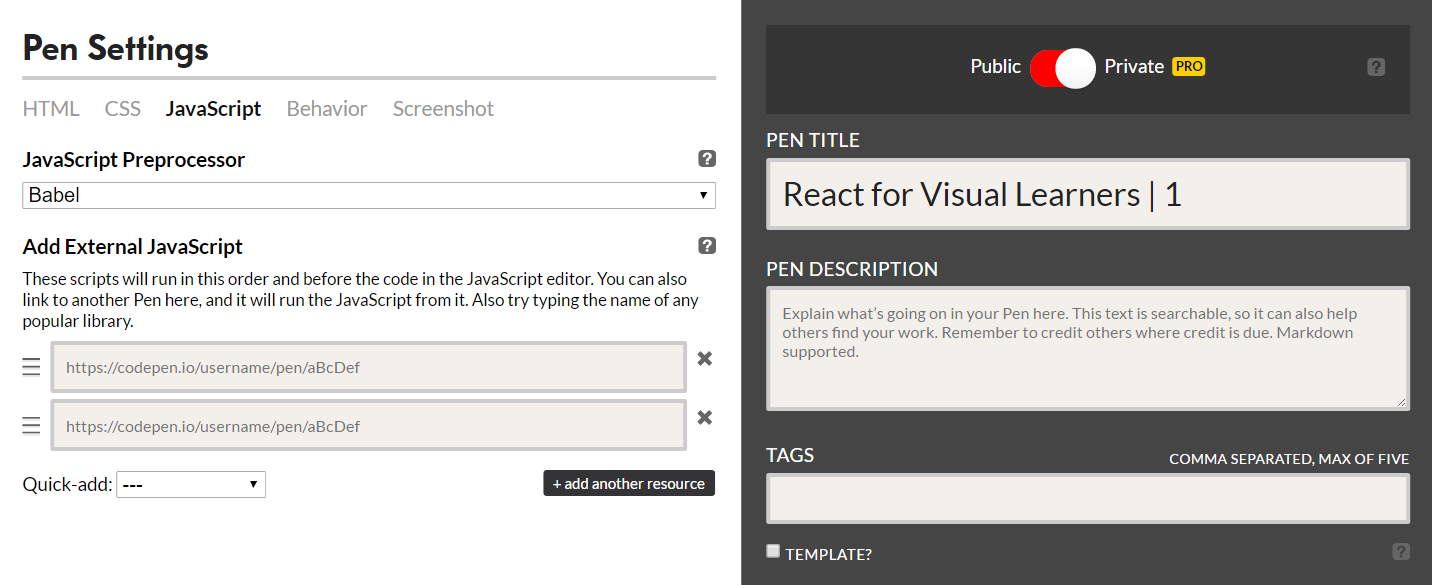Open the Screenshot settings tab
1432x585 pixels.
point(443,109)
